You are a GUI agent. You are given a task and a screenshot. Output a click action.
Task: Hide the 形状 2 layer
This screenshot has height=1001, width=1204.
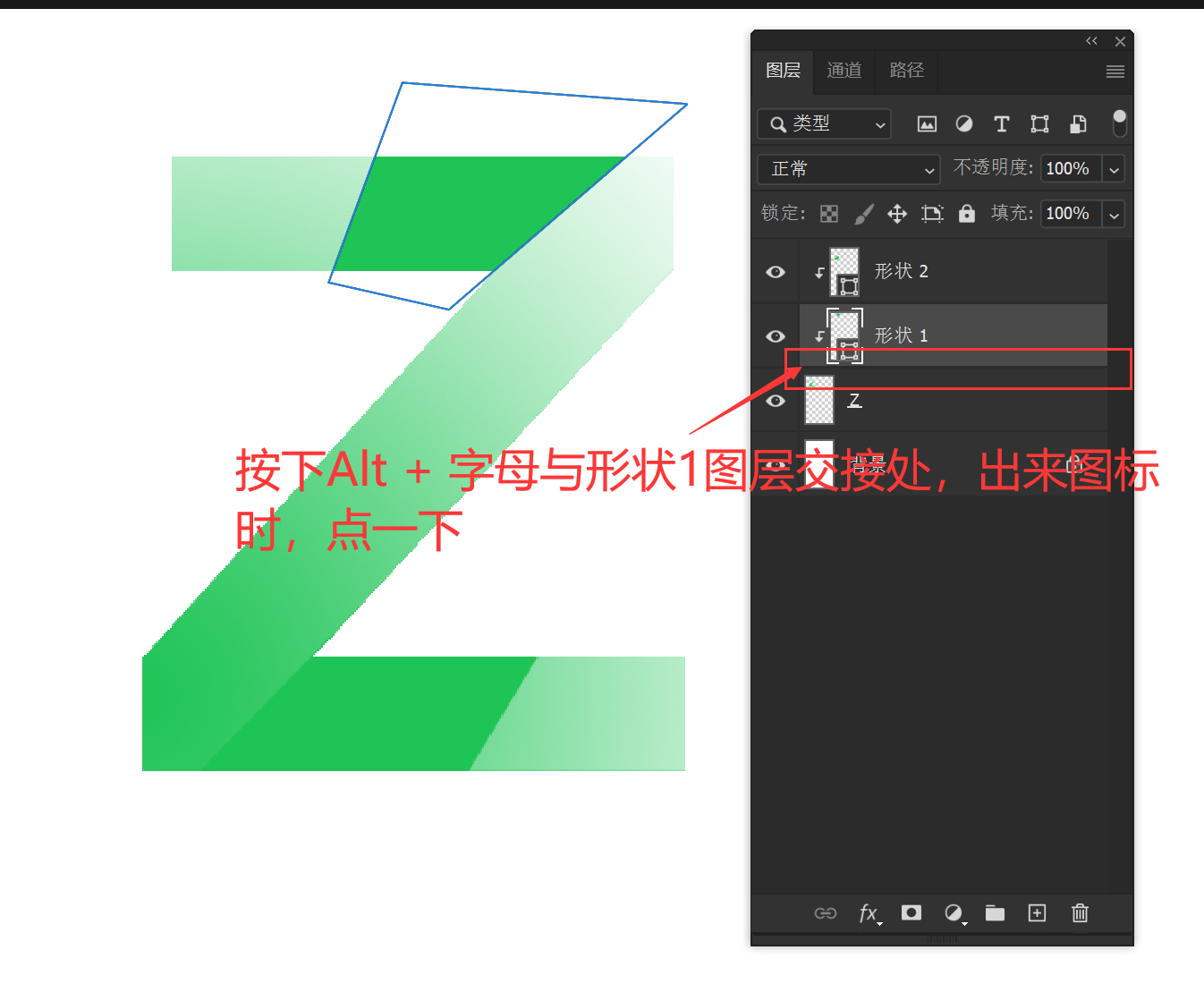point(776,272)
